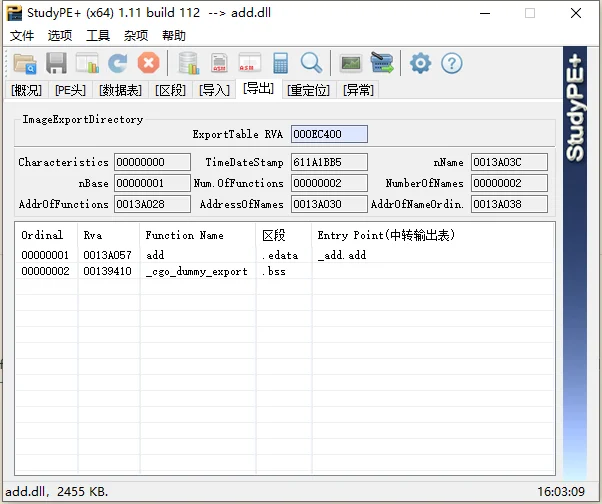Click the Rva value 00139410

pyautogui.click(x=108, y=271)
